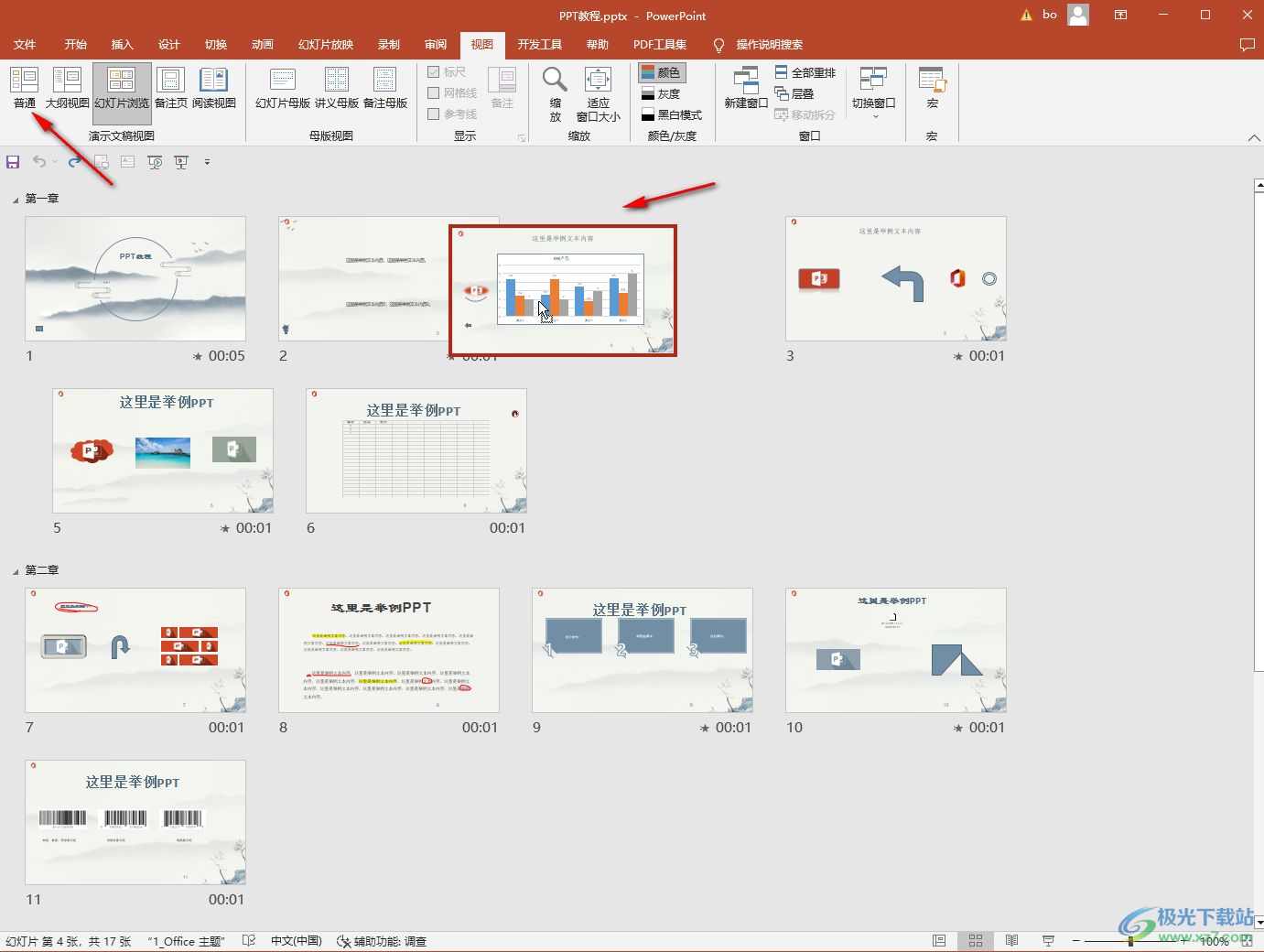Image resolution: width=1264 pixels, height=952 pixels.
Task: Select slide 1 thumbnail (PPT教程)
Action: 135,279
